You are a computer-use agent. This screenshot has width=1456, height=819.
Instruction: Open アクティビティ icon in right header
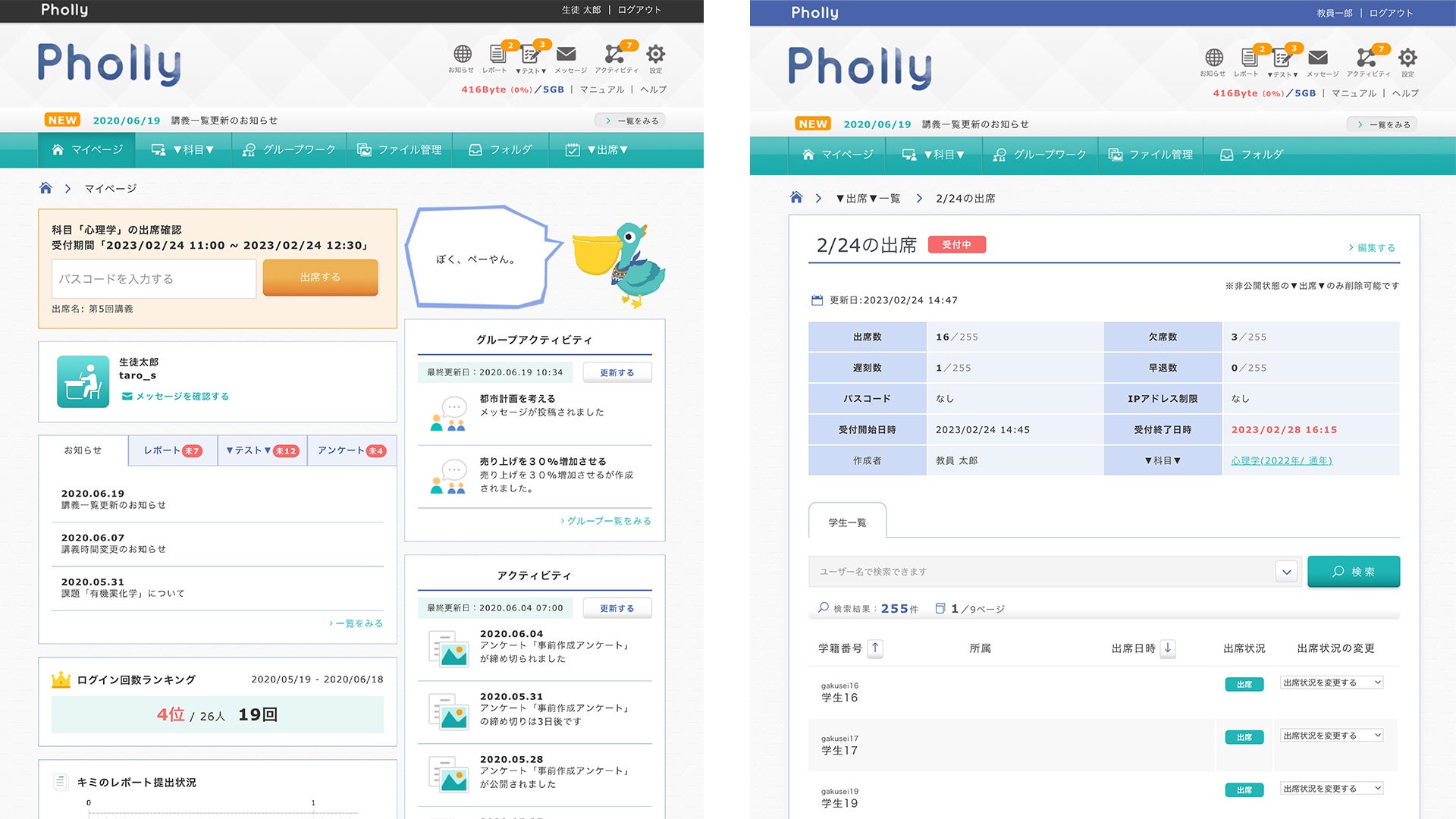pos(1366,58)
